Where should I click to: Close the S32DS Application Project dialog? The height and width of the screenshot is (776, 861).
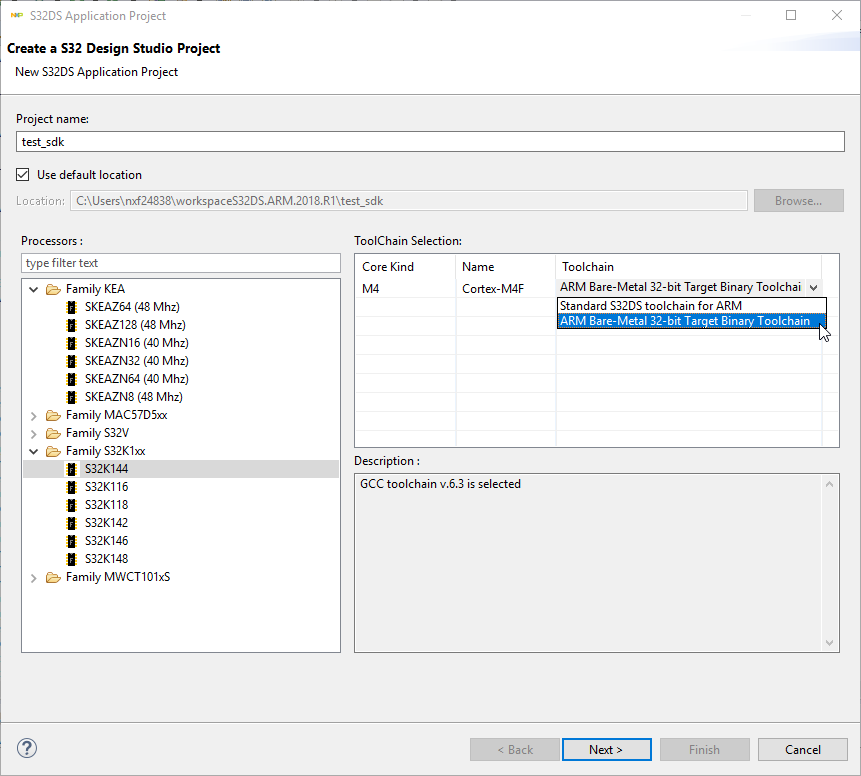click(836, 15)
